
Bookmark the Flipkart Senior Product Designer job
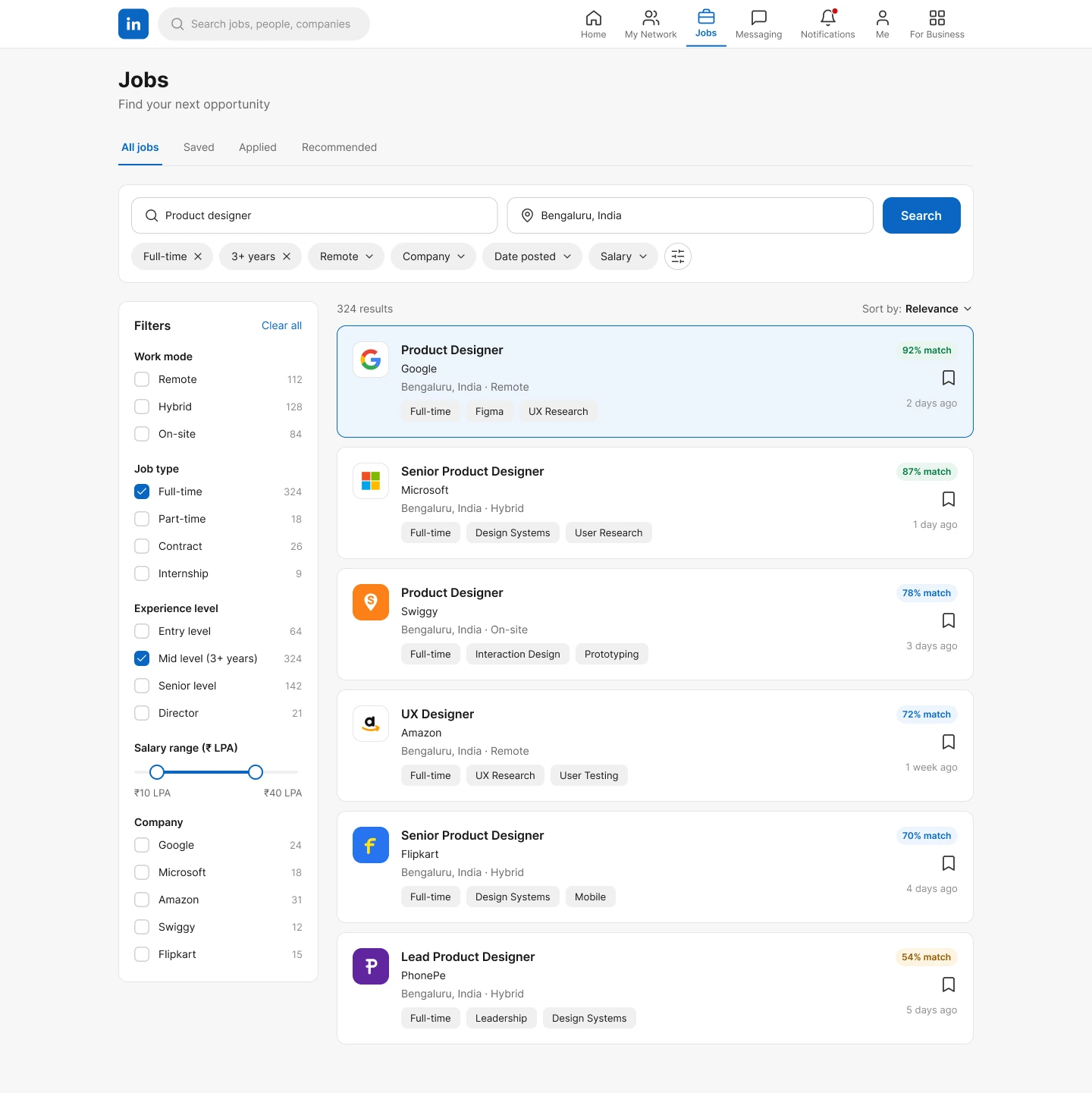(x=949, y=863)
